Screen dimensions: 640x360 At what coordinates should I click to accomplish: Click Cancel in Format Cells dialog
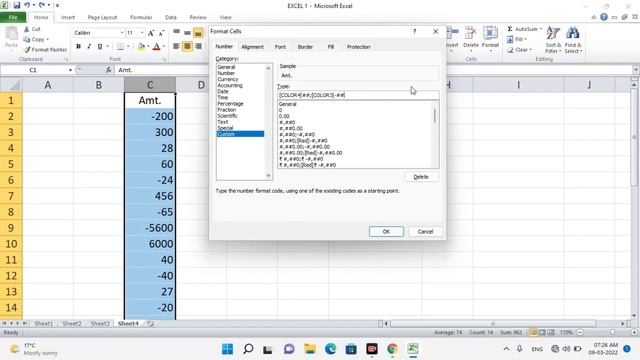click(425, 231)
